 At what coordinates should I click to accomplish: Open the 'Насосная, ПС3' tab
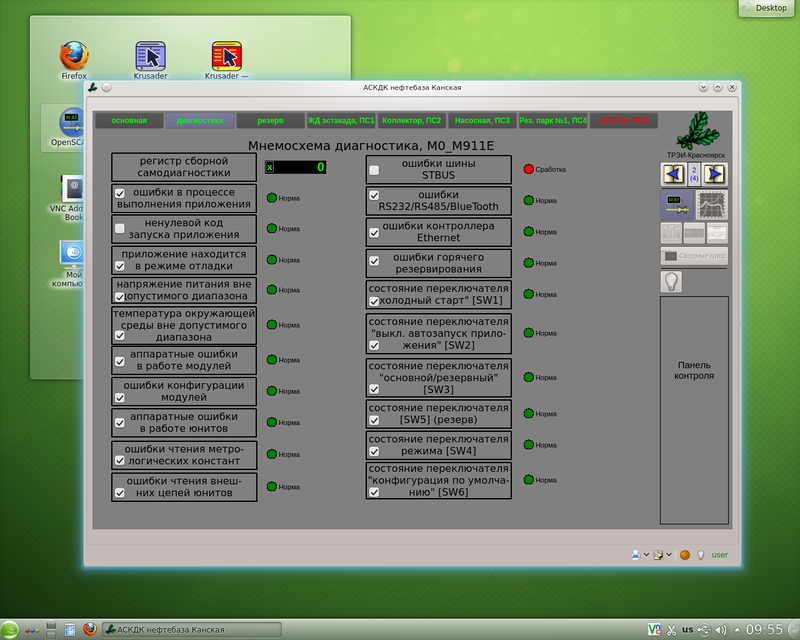pos(482,120)
